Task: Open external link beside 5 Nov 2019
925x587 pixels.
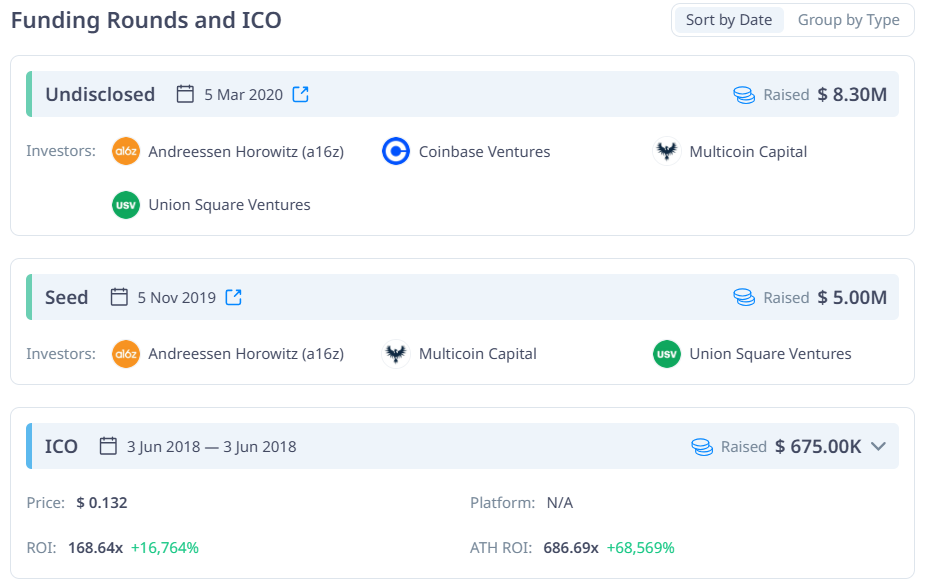Action: (x=234, y=297)
